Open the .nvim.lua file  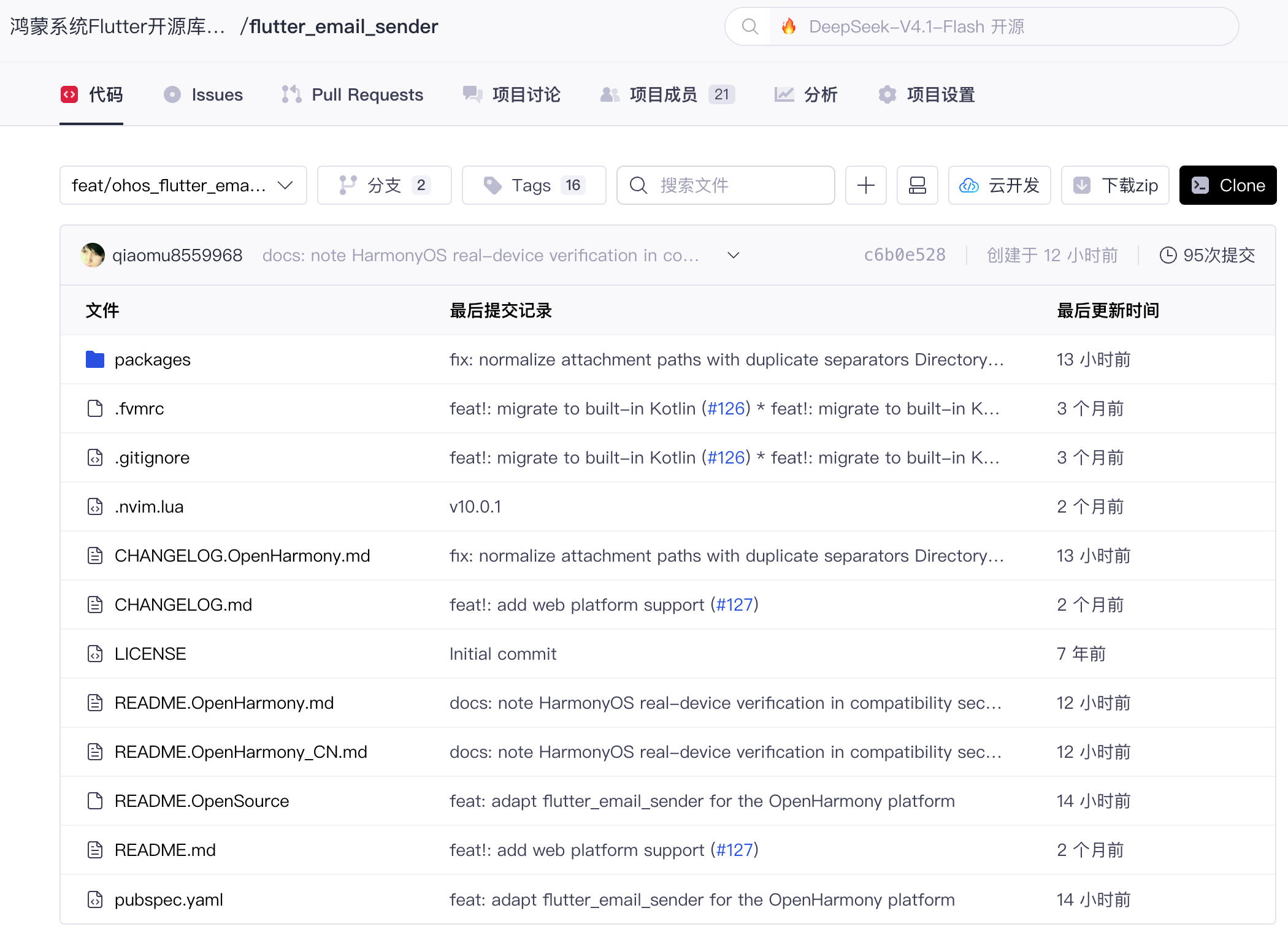point(149,506)
